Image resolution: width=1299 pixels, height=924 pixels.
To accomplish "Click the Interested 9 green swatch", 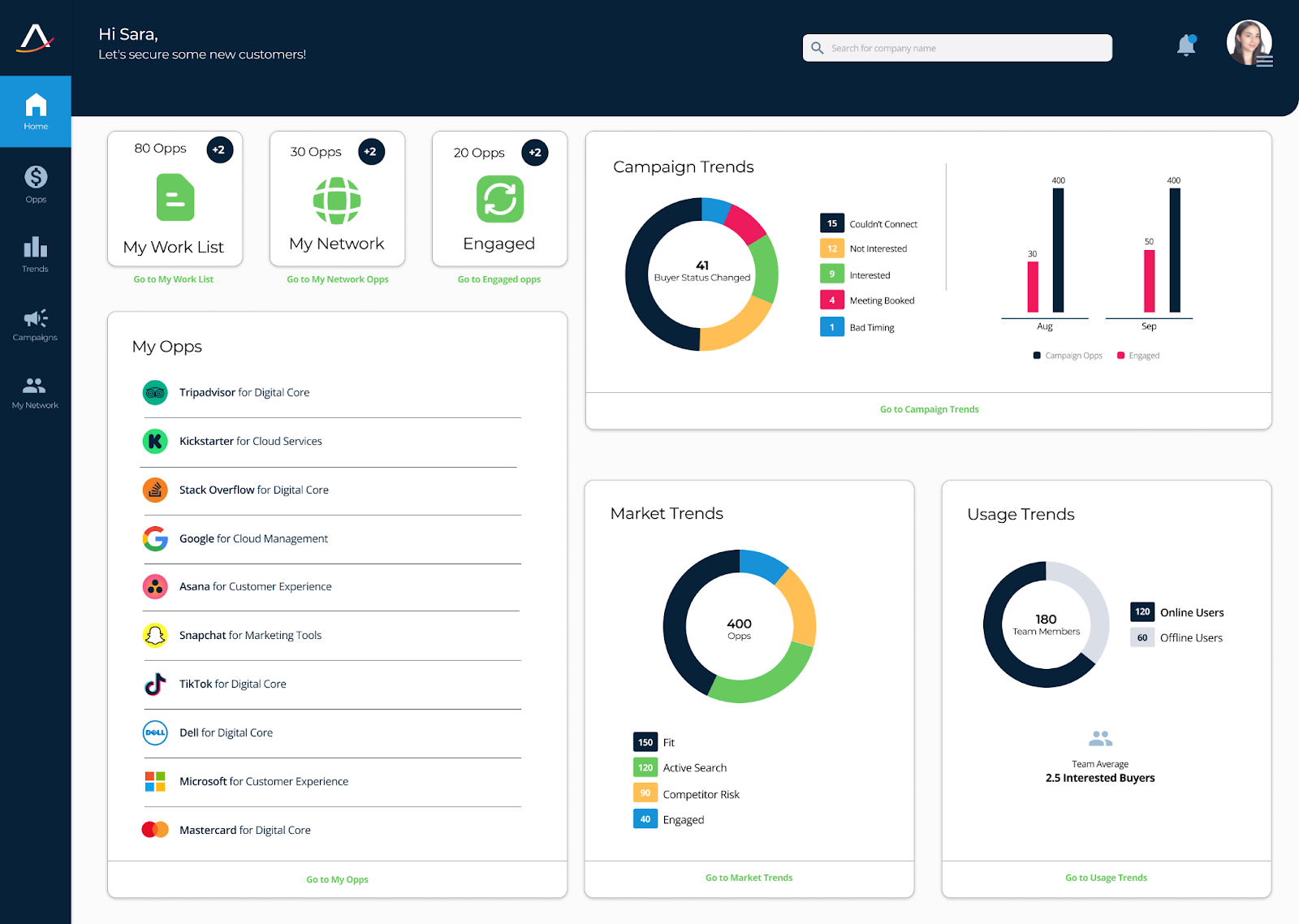I will point(832,274).
